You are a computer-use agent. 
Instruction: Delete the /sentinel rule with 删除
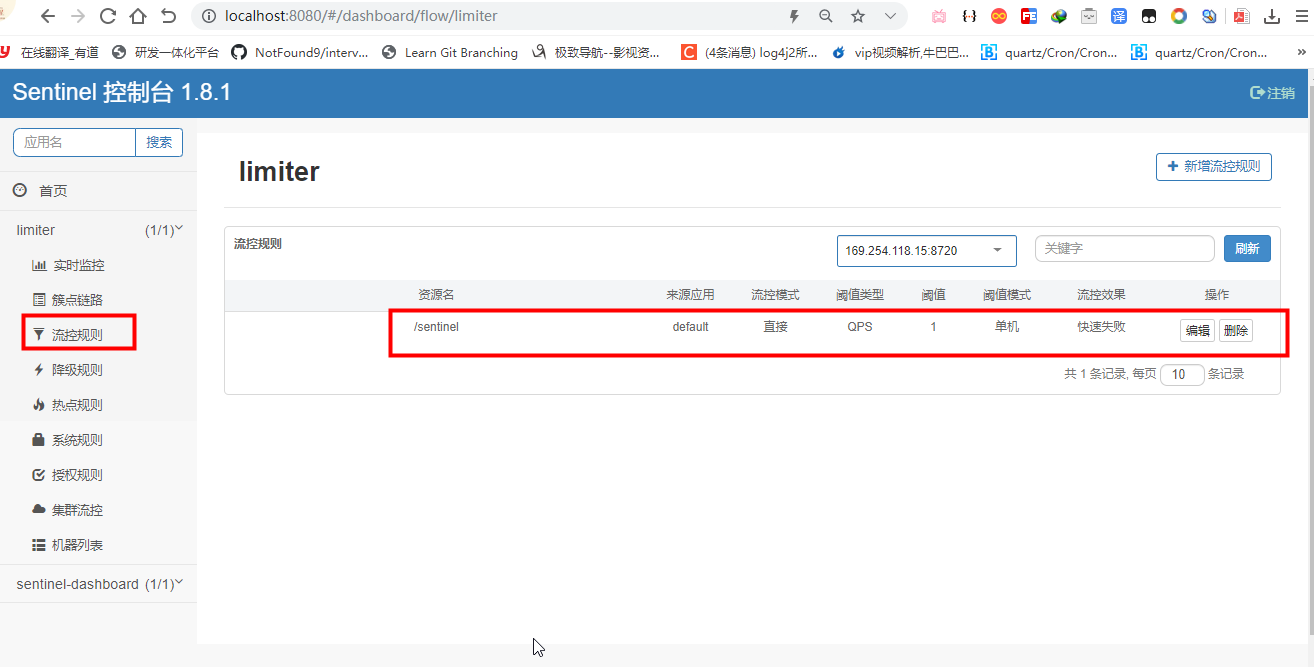tap(1235, 331)
